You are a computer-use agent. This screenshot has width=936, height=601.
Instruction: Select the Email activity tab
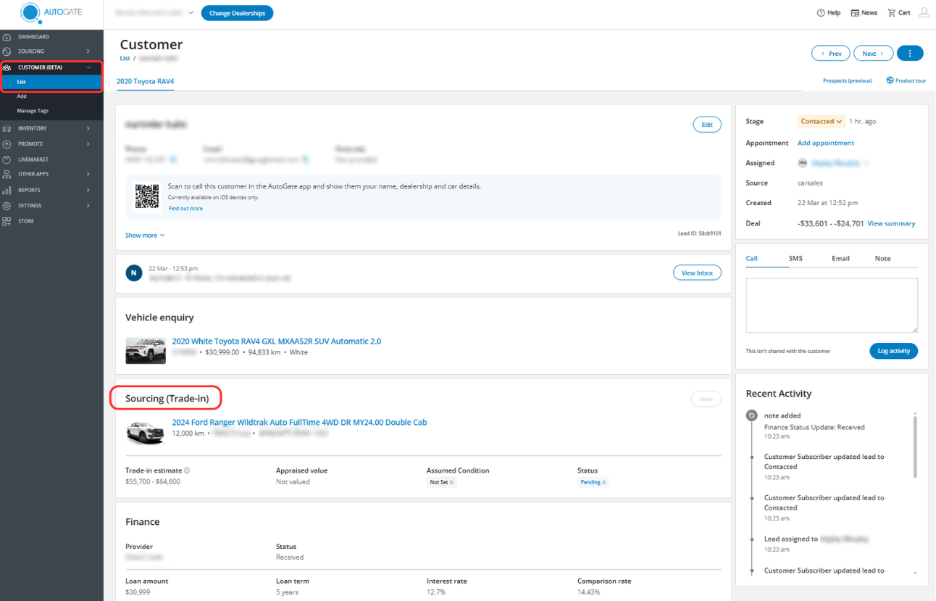[840, 258]
